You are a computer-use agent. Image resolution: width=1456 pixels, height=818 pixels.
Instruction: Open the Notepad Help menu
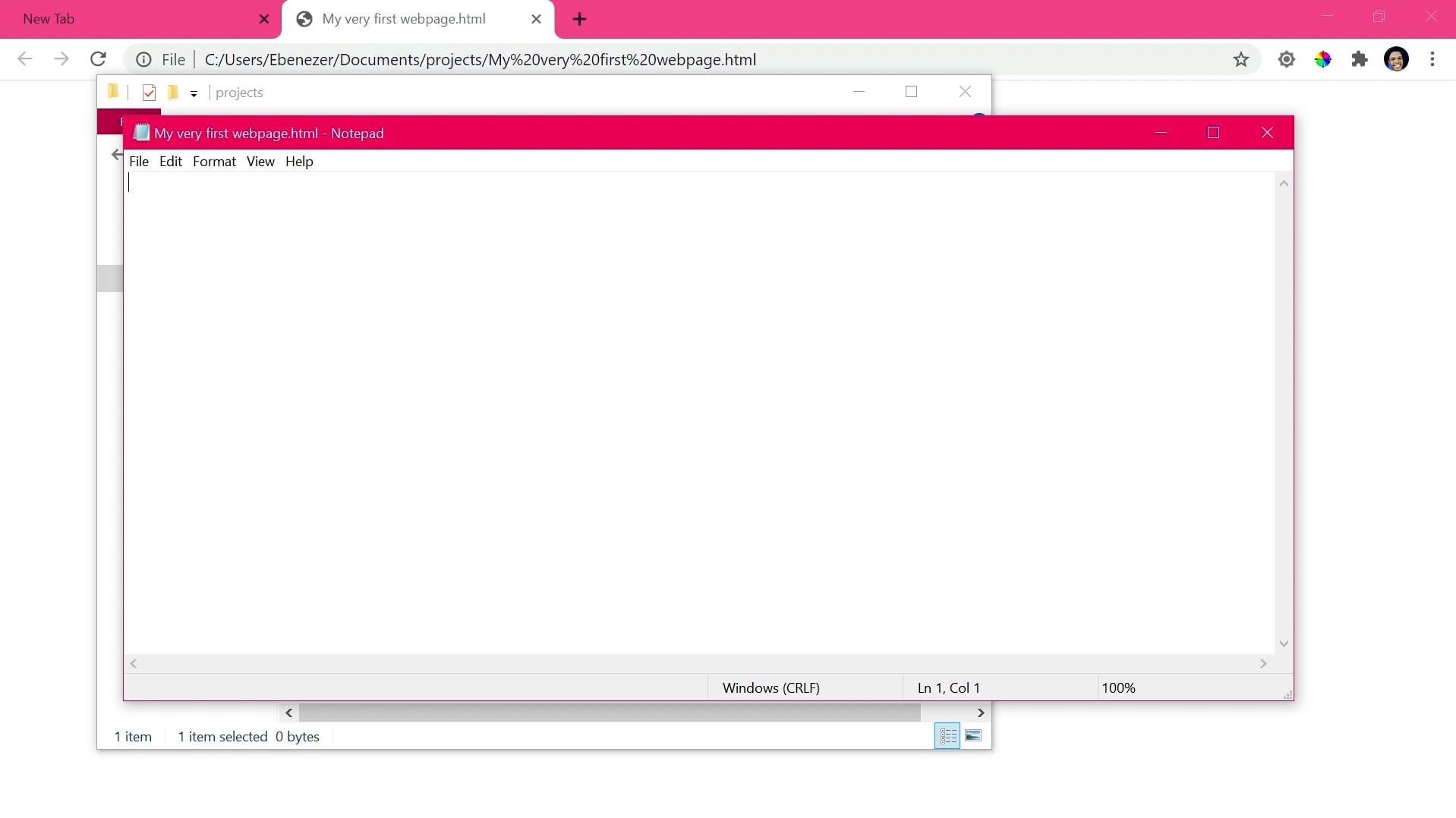(299, 161)
